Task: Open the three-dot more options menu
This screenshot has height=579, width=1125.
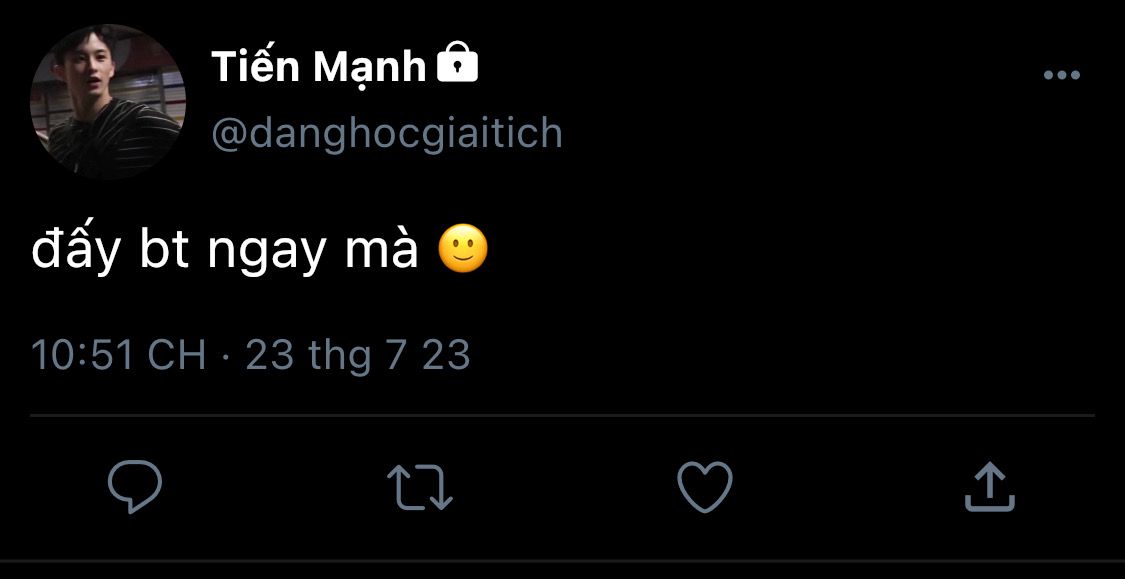Action: pyautogui.click(x=1061, y=75)
